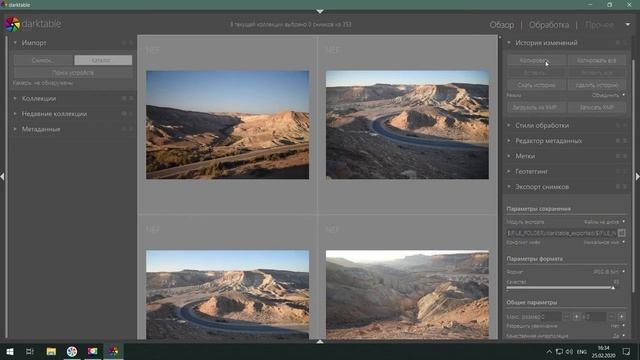
Task: Click Поиск устройств button
Action: (73, 73)
